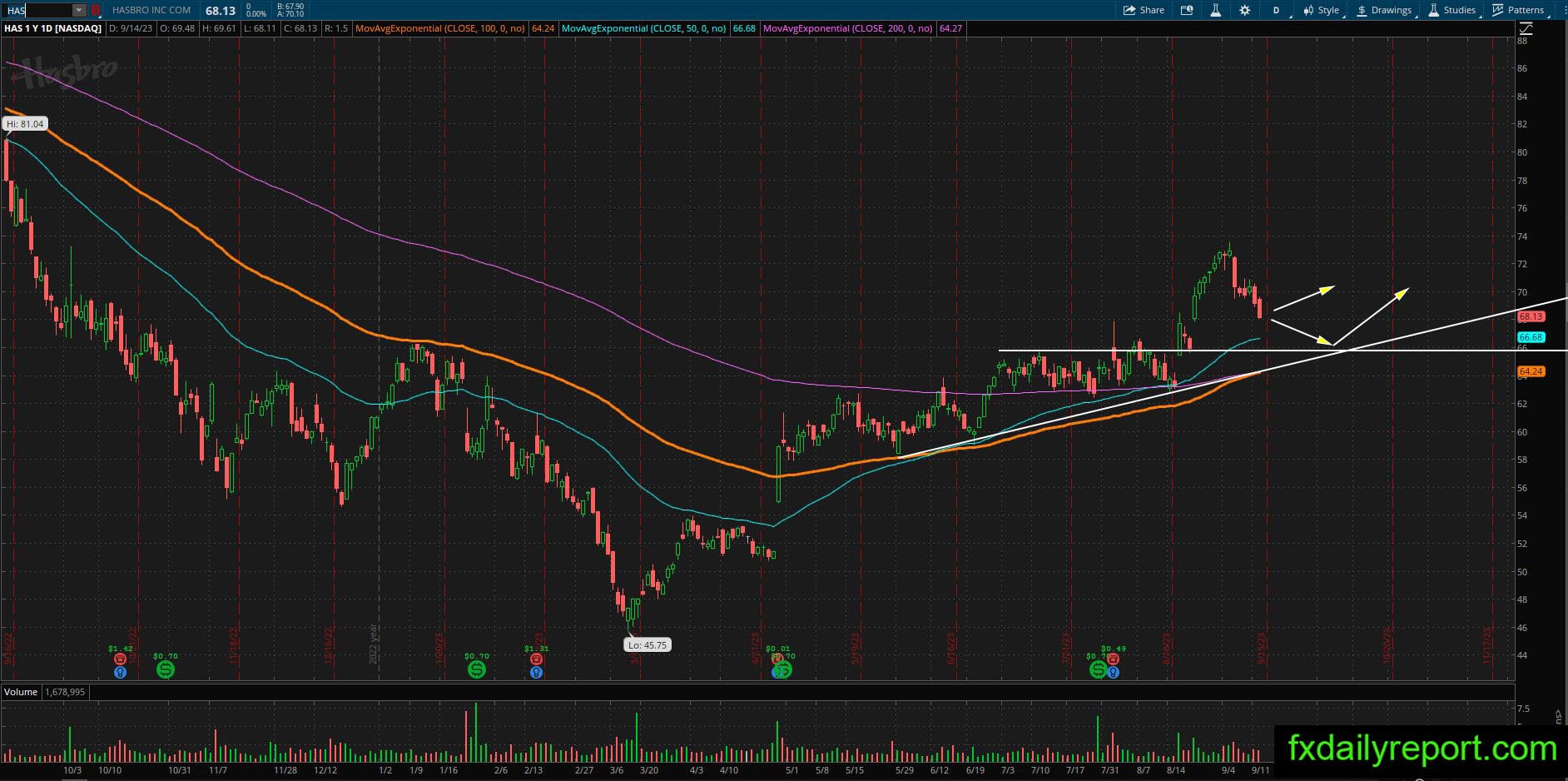
Task: Click the MovAvgExponential (CLOSE, 100, 0, no) study label
Action: click(439, 28)
